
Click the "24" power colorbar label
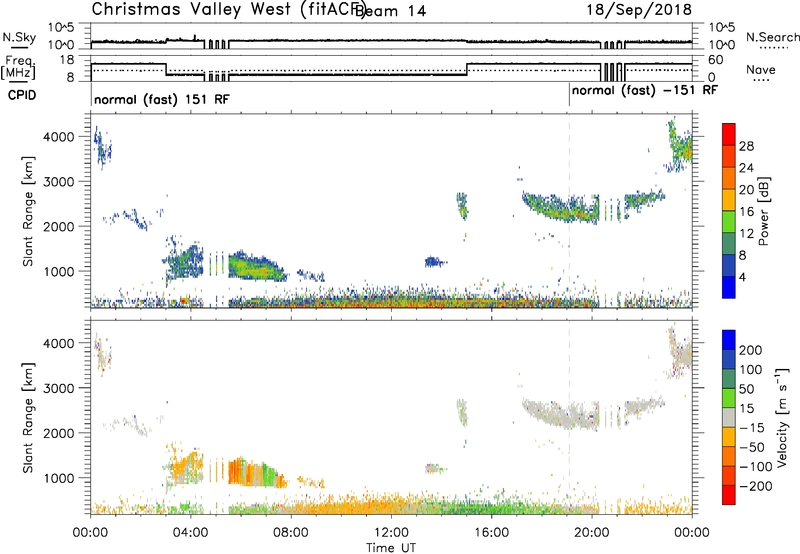tap(746, 168)
